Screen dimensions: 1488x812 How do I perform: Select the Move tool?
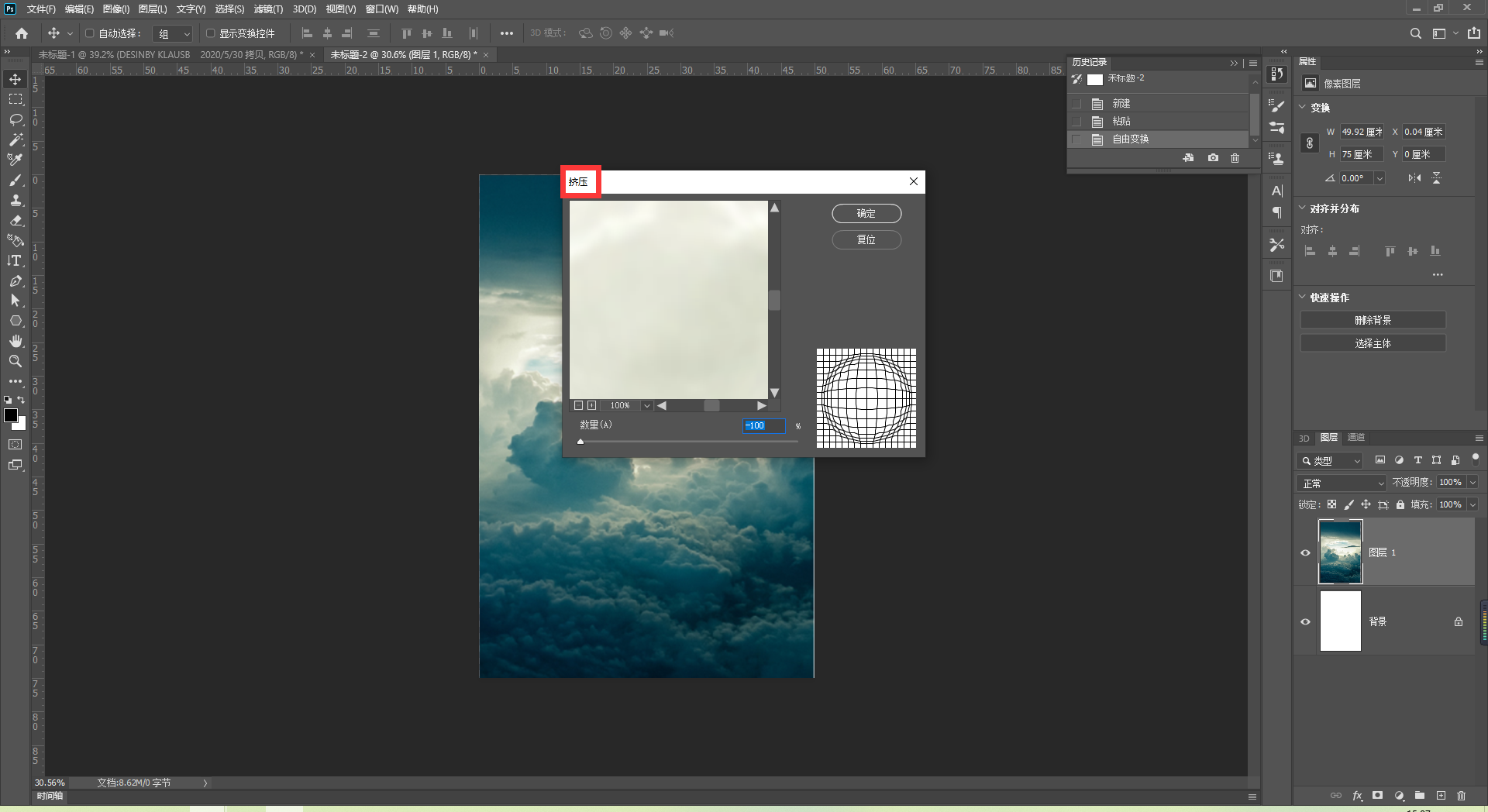pos(15,80)
